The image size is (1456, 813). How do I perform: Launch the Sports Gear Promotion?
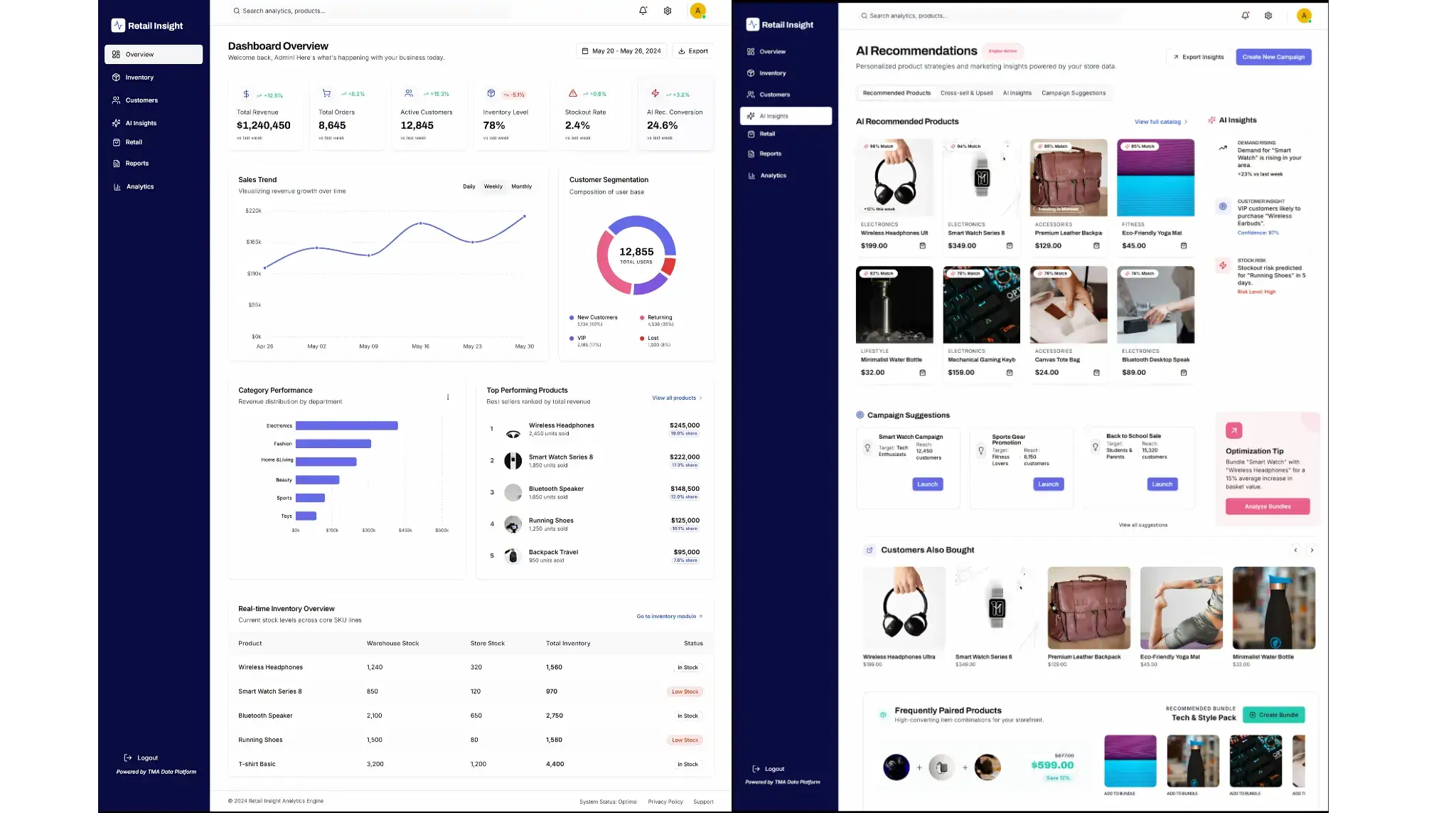(1048, 484)
